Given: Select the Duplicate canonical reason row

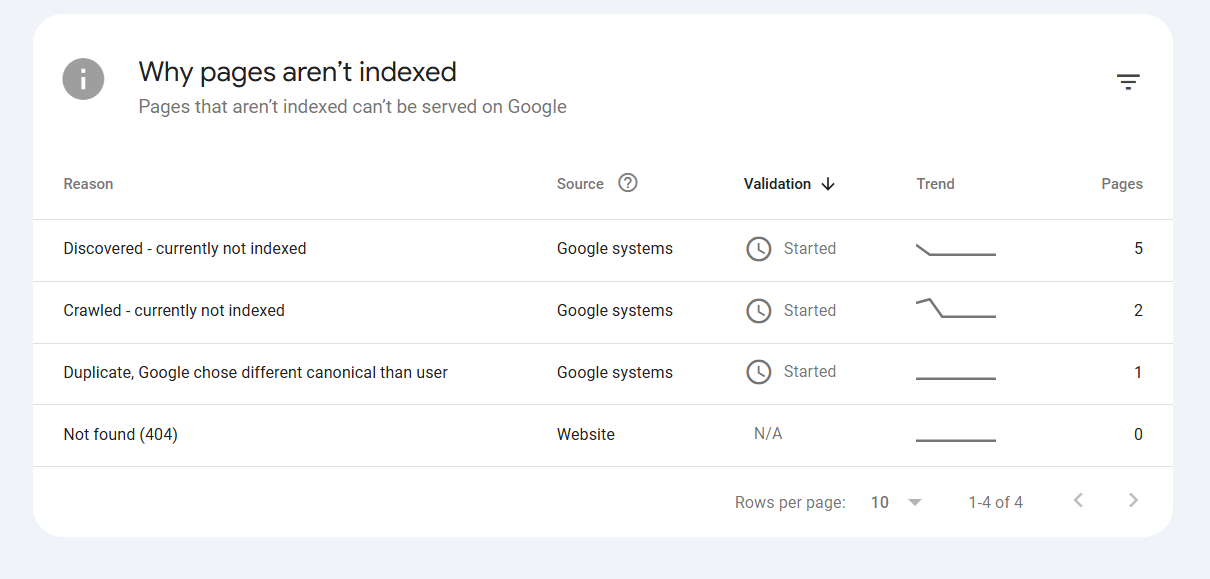Looking at the screenshot, I should click(x=255, y=373).
